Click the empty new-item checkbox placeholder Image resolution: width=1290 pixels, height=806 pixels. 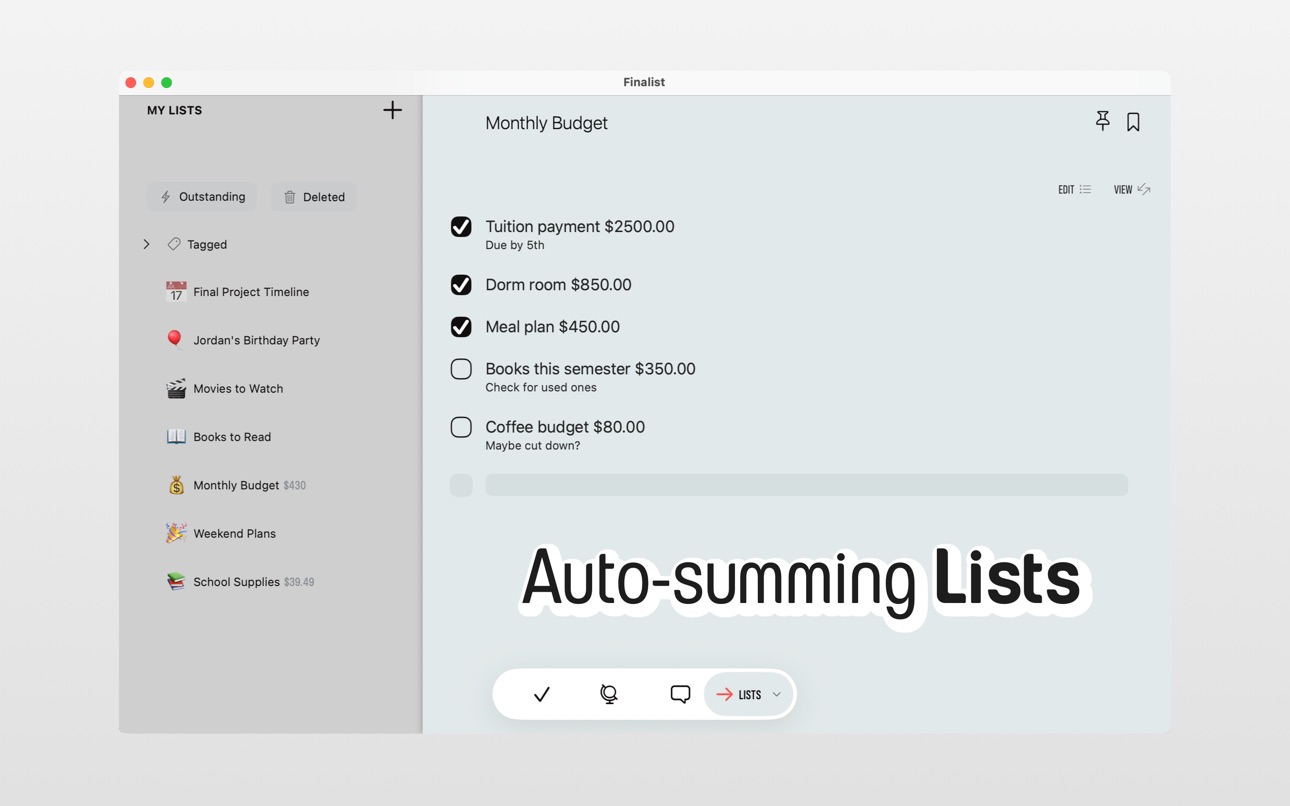pyautogui.click(x=461, y=485)
